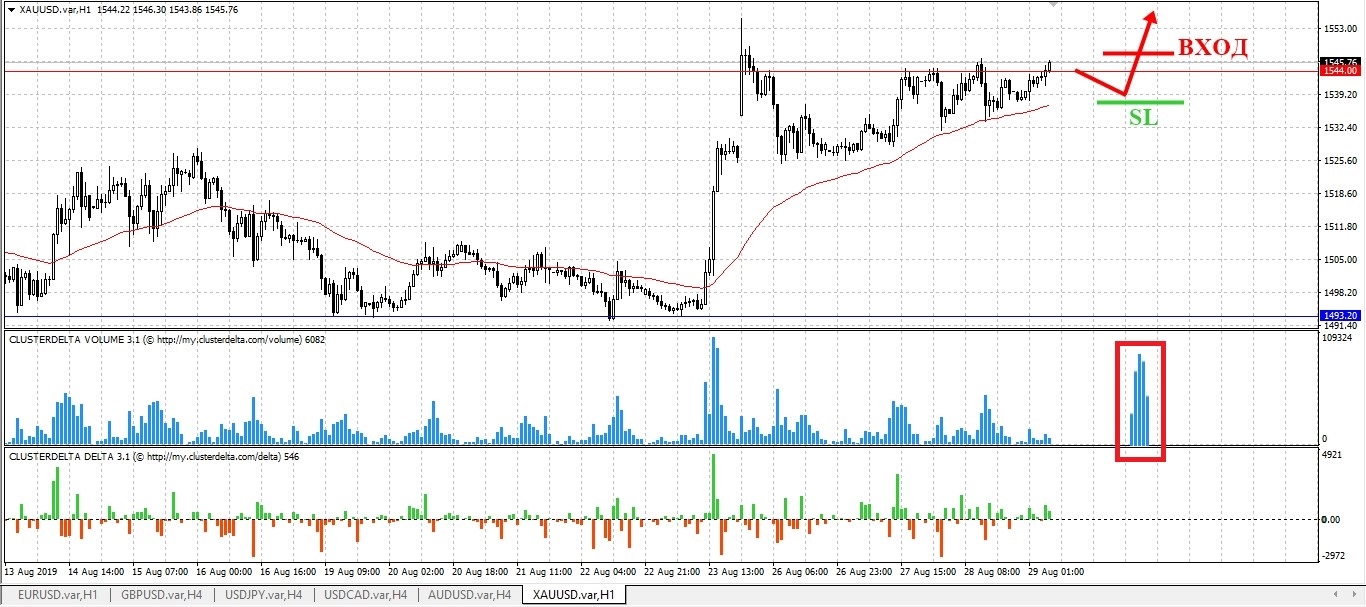Click the CLUSTERDELTA DELTA indicator label
The image size is (1366, 607).
pyautogui.click(x=155, y=456)
